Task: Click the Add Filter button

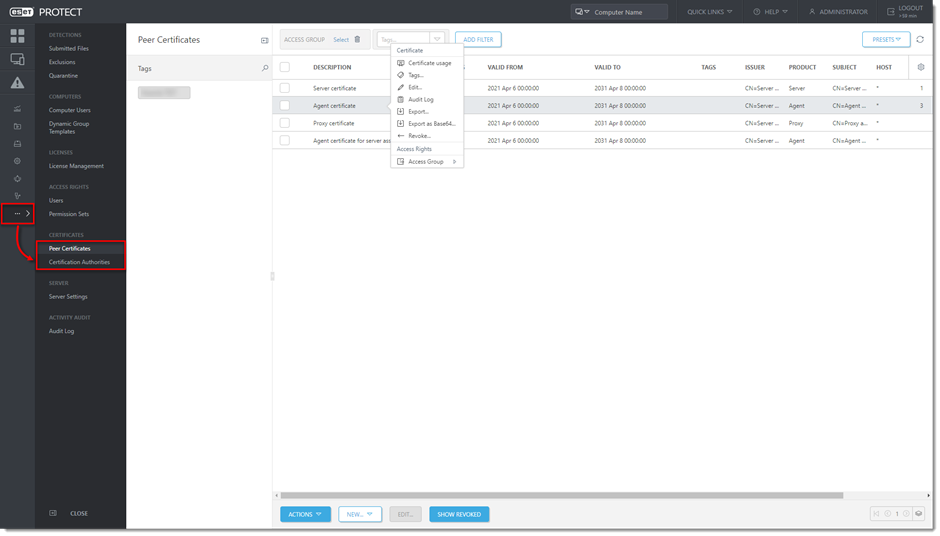Action: click(x=478, y=40)
